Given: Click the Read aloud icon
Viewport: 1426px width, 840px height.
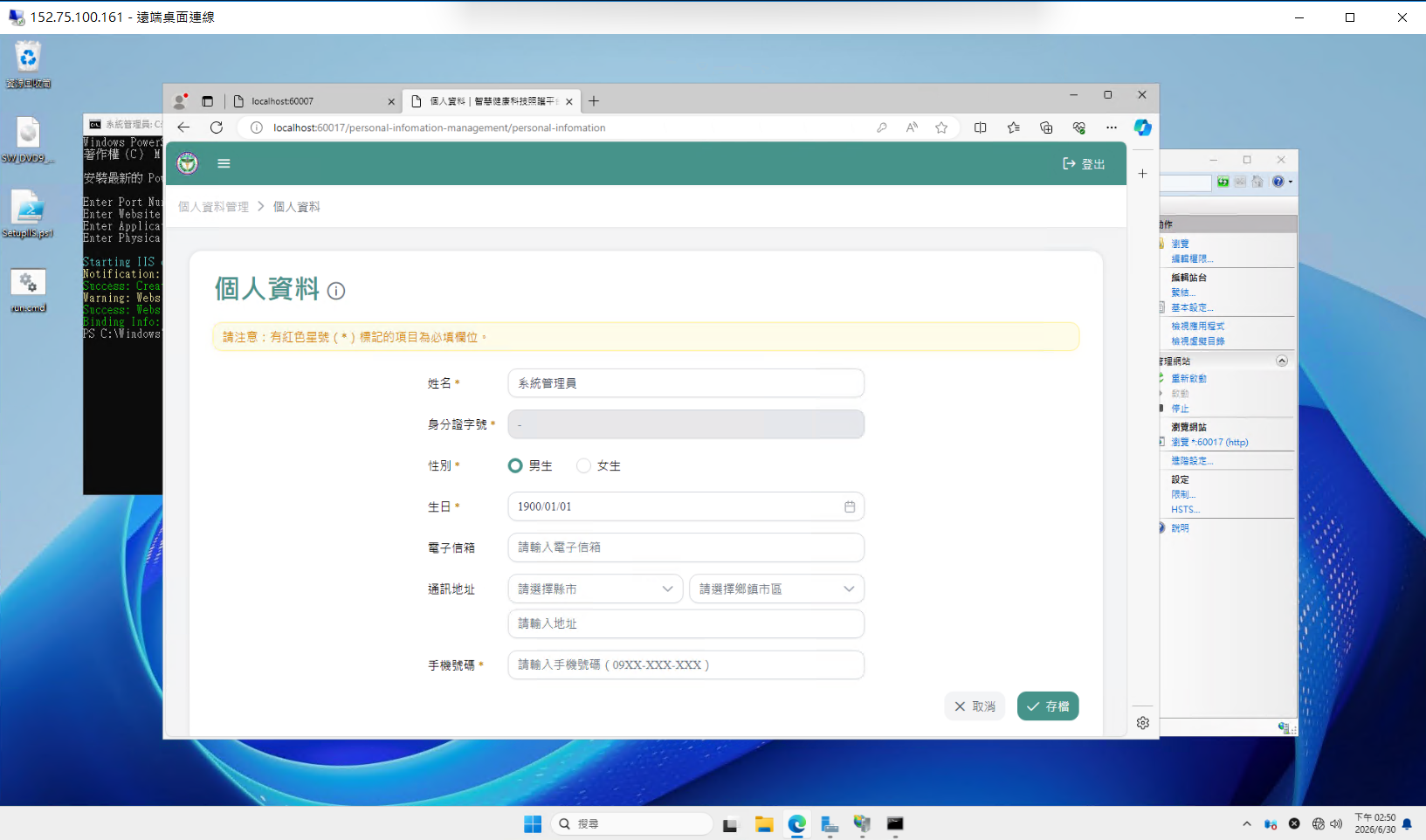Looking at the screenshot, I should click(x=912, y=127).
